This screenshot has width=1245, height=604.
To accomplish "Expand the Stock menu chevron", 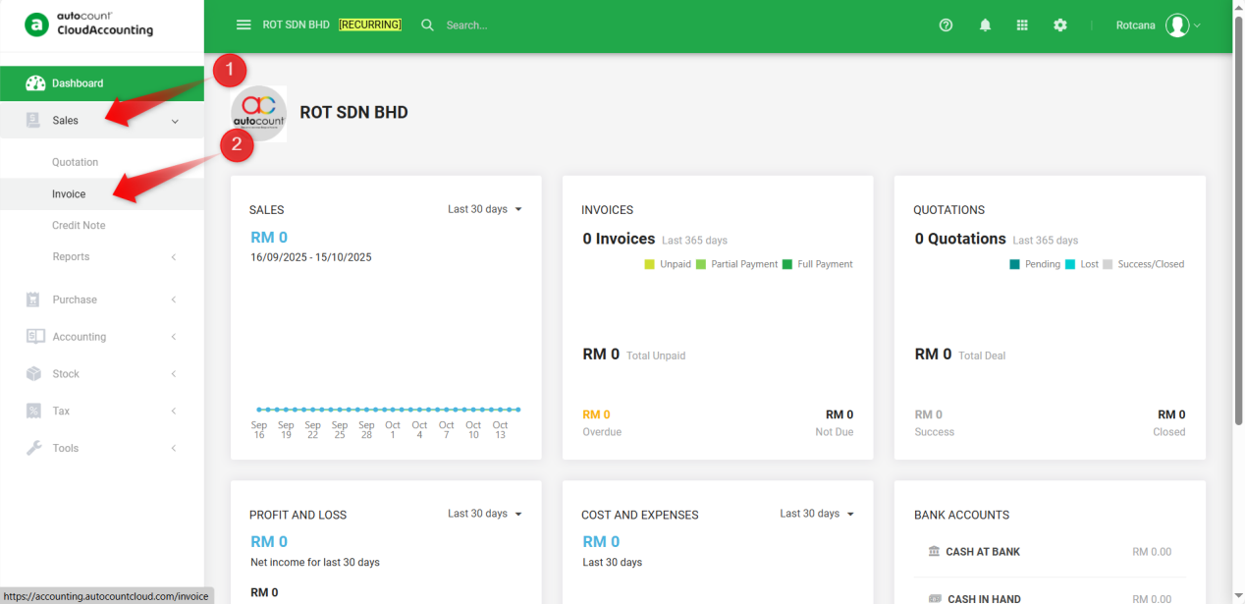I will tap(173, 374).
